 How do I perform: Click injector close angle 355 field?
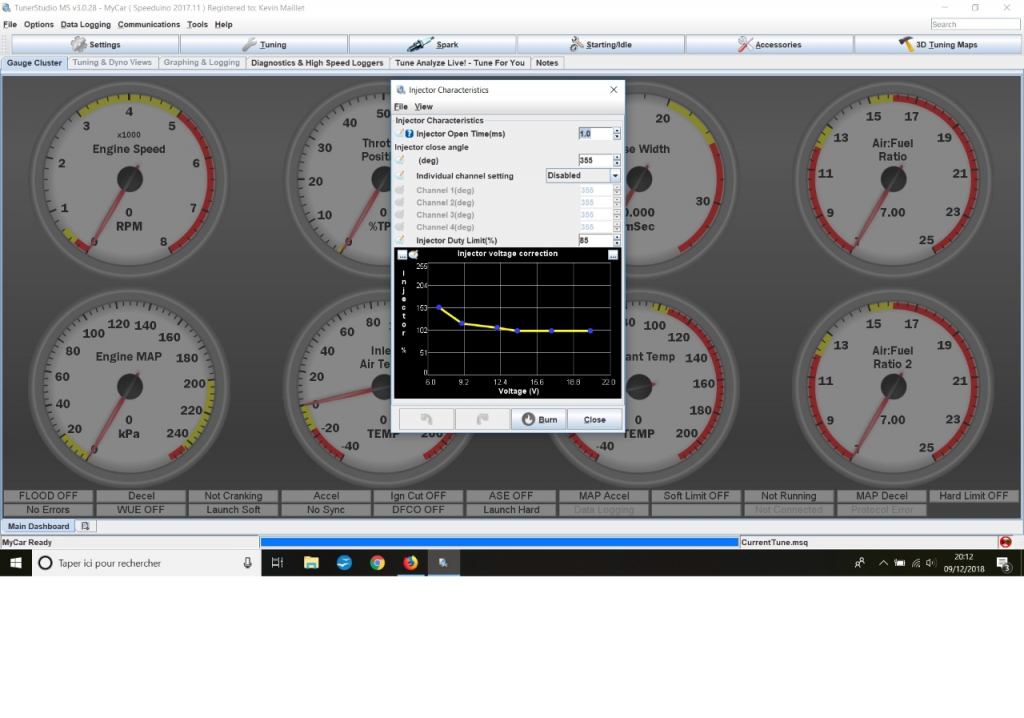pyautogui.click(x=595, y=160)
